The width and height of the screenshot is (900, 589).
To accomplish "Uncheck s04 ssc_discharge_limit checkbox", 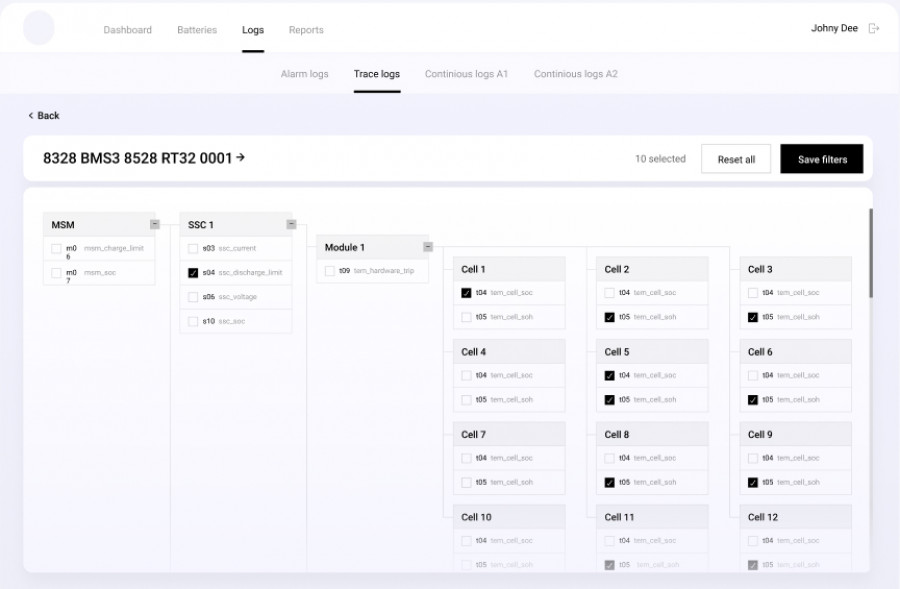I will point(193,273).
